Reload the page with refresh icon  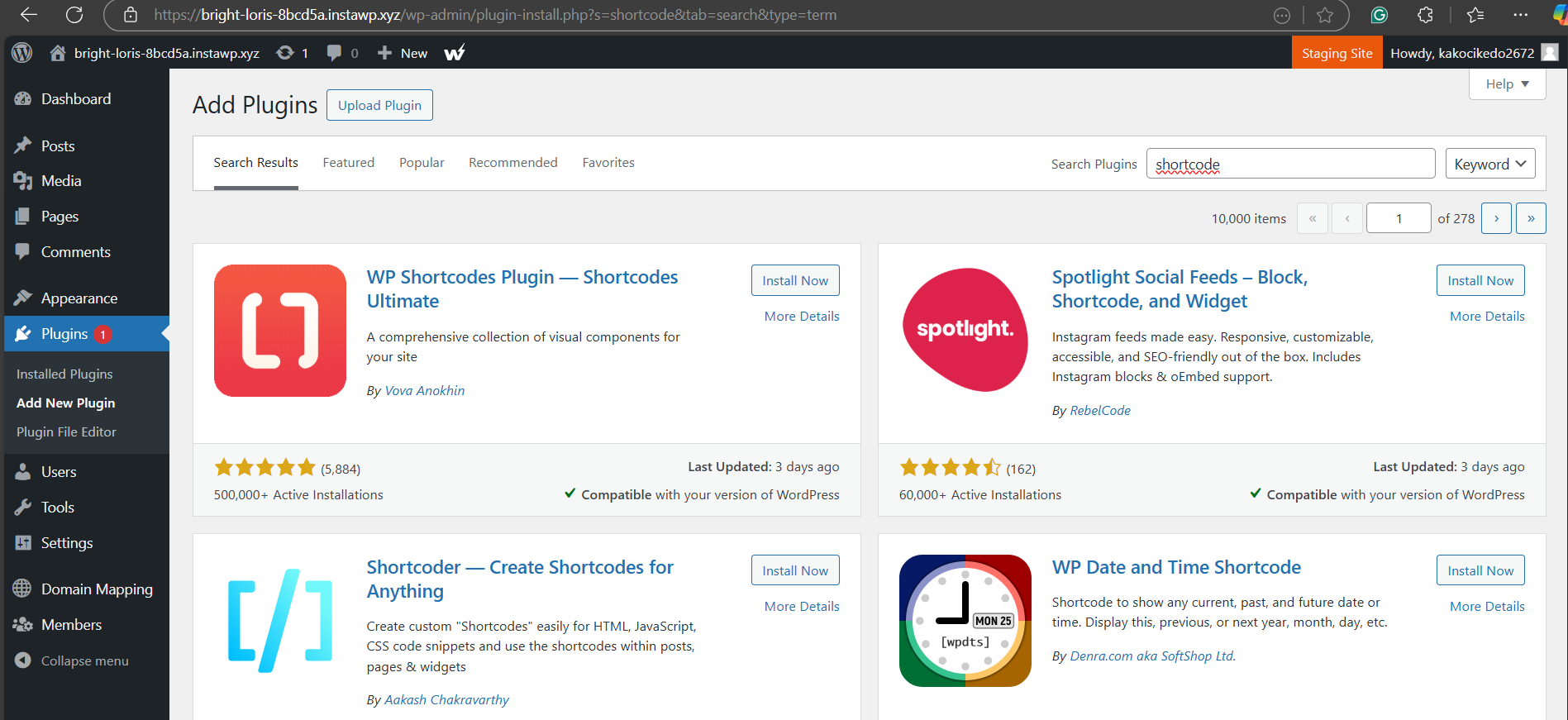coord(74,15)
